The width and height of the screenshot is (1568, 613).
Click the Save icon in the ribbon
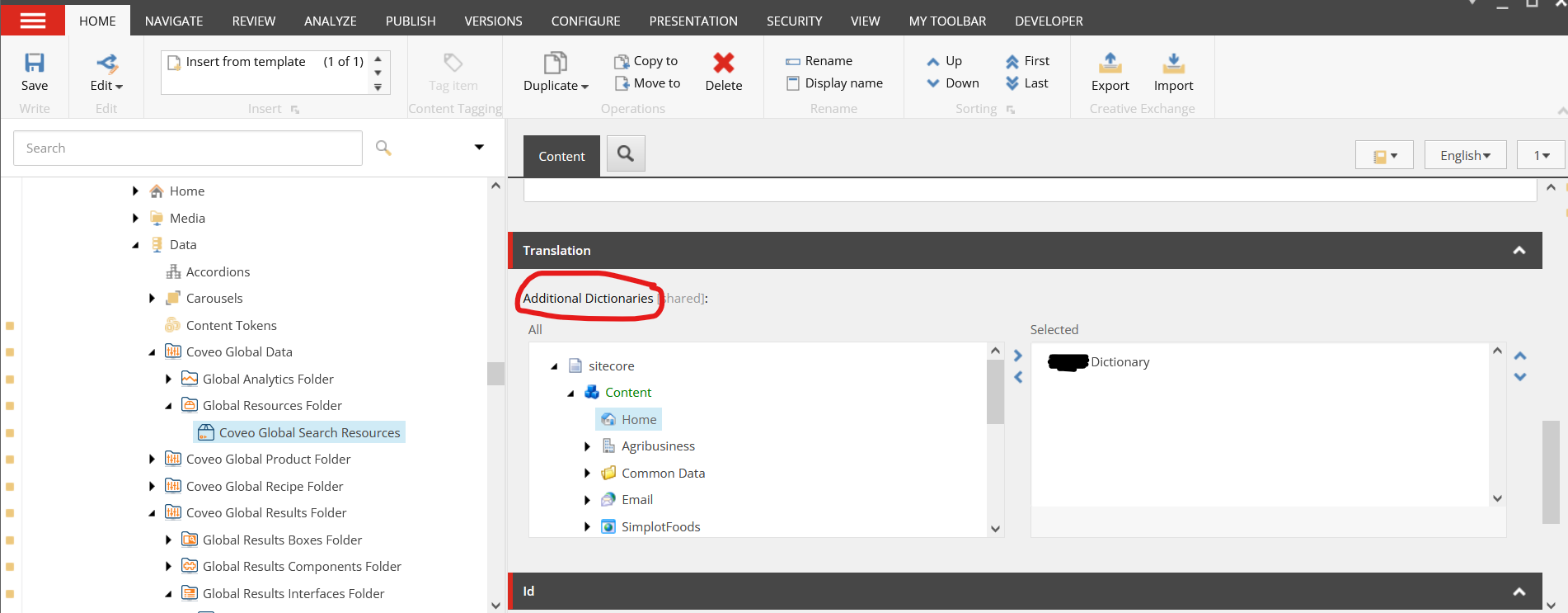34,64
